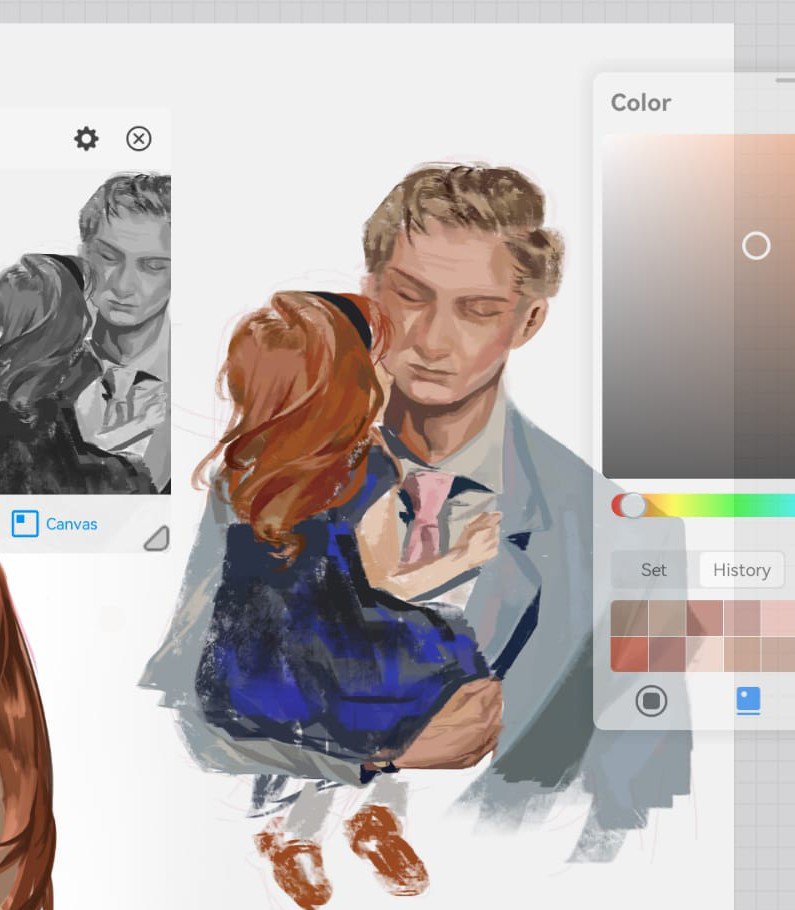Image resolution: width=795 pixels, height=910 pixels.
Task: Select second top-row tan swatch
Action: [667, 618]
